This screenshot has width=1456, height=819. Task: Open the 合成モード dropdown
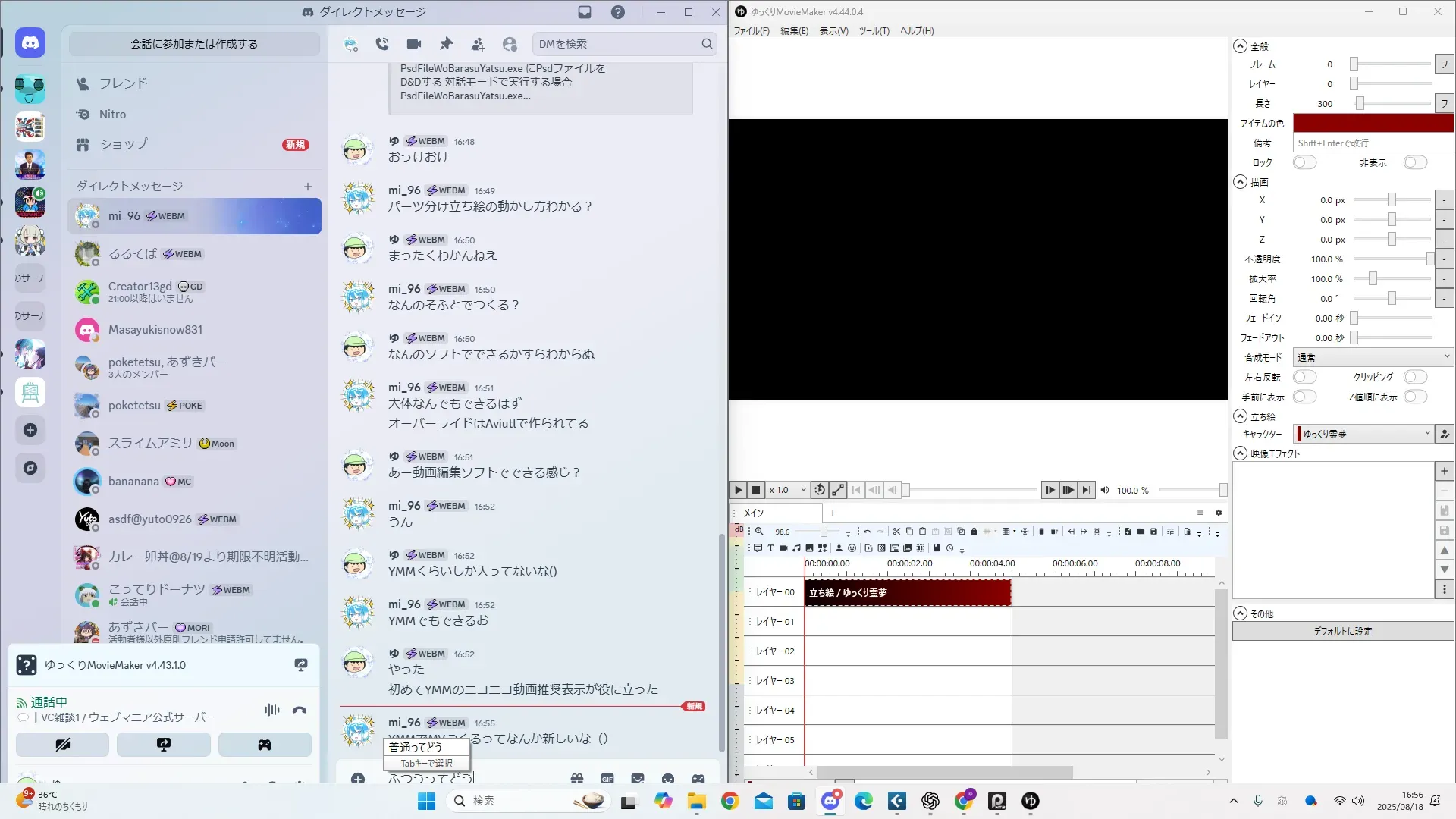coord(1373,357)
